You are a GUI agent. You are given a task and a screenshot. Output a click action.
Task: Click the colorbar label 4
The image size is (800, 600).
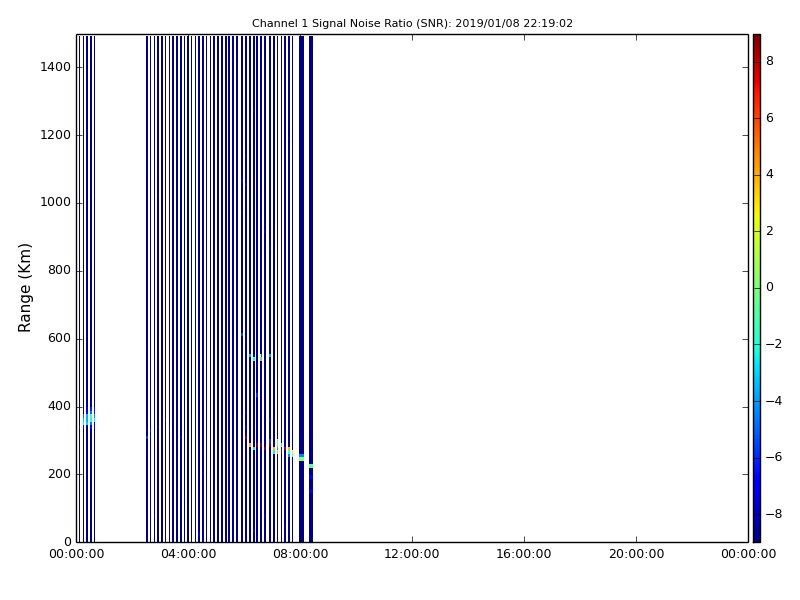pyautogui.click(x=770, y=174)
